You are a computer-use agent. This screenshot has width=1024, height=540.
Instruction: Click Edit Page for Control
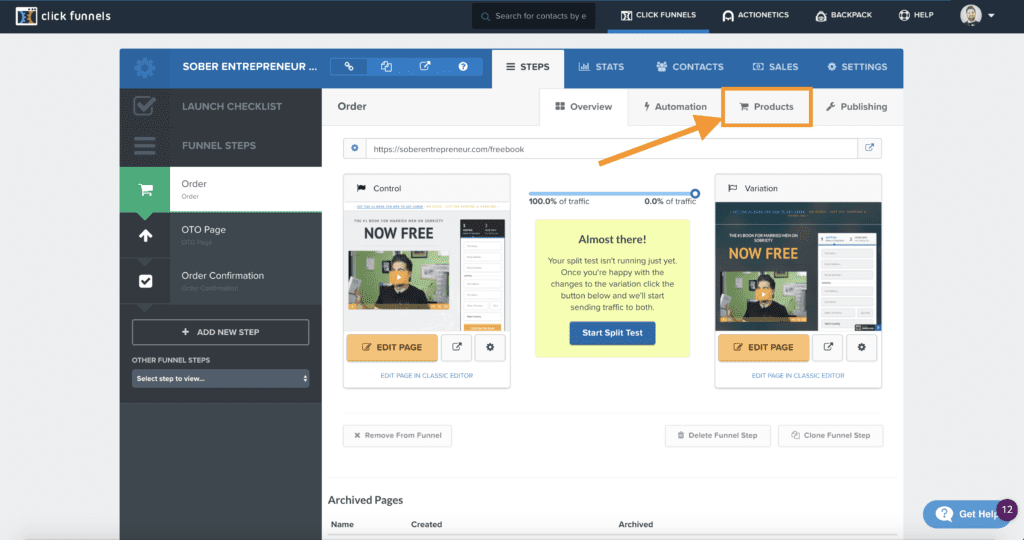point(392,347)
